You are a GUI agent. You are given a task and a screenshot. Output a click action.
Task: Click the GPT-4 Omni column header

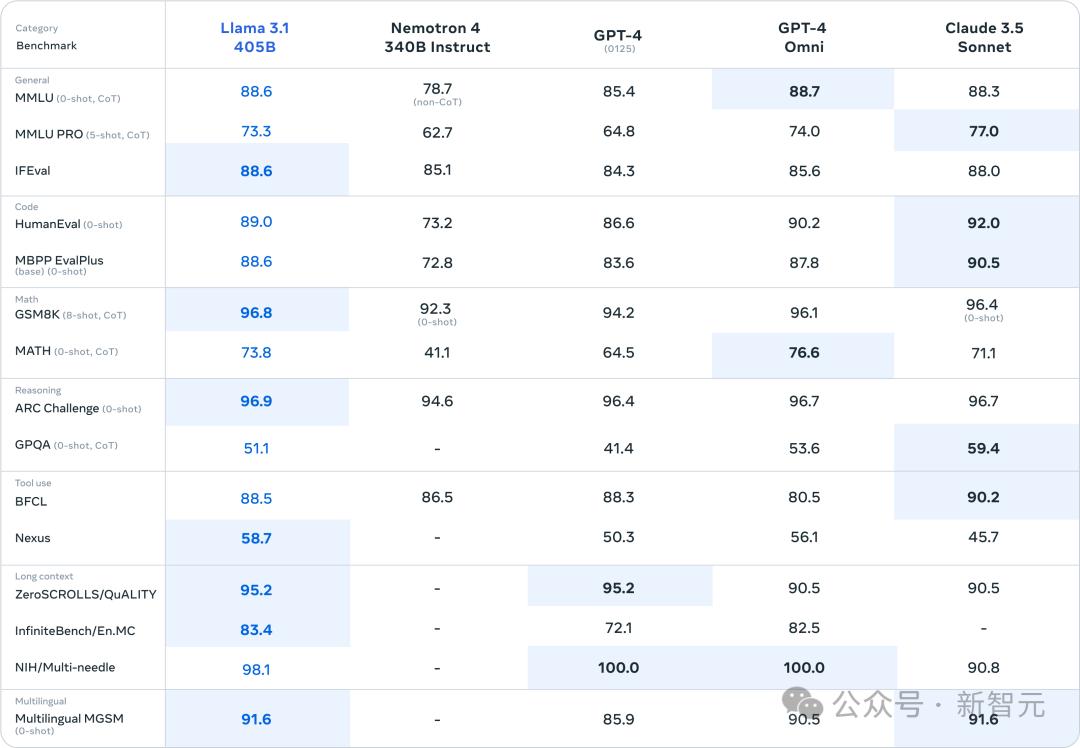[803, 37]
